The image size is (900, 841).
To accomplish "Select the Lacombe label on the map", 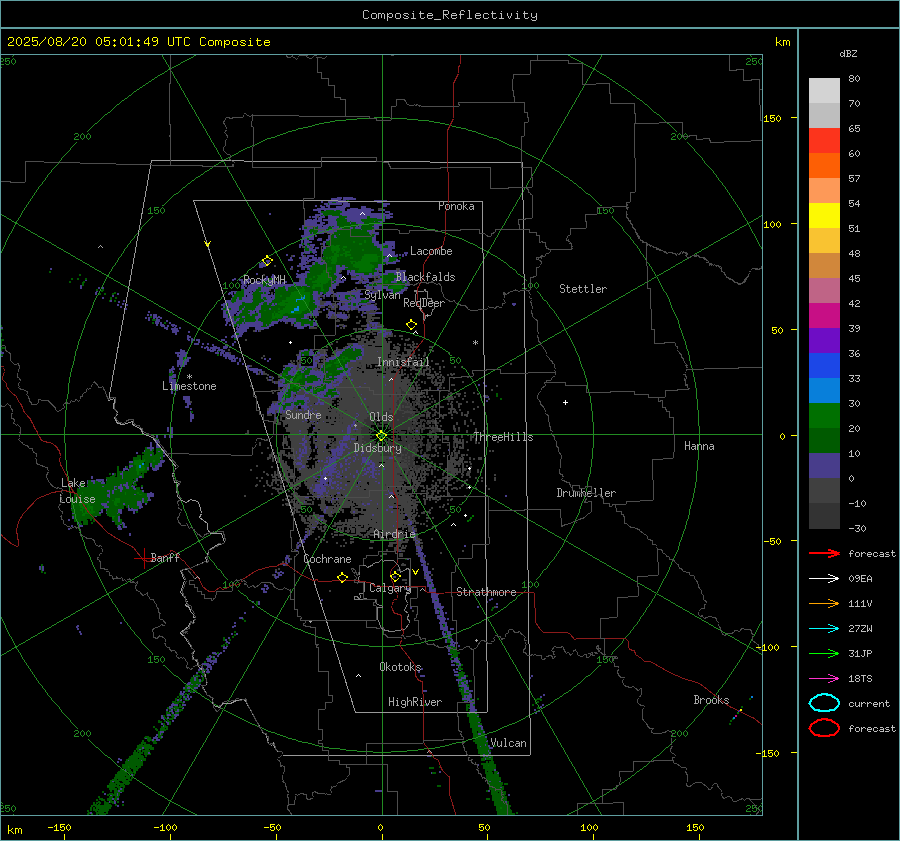I will [431, 251].
